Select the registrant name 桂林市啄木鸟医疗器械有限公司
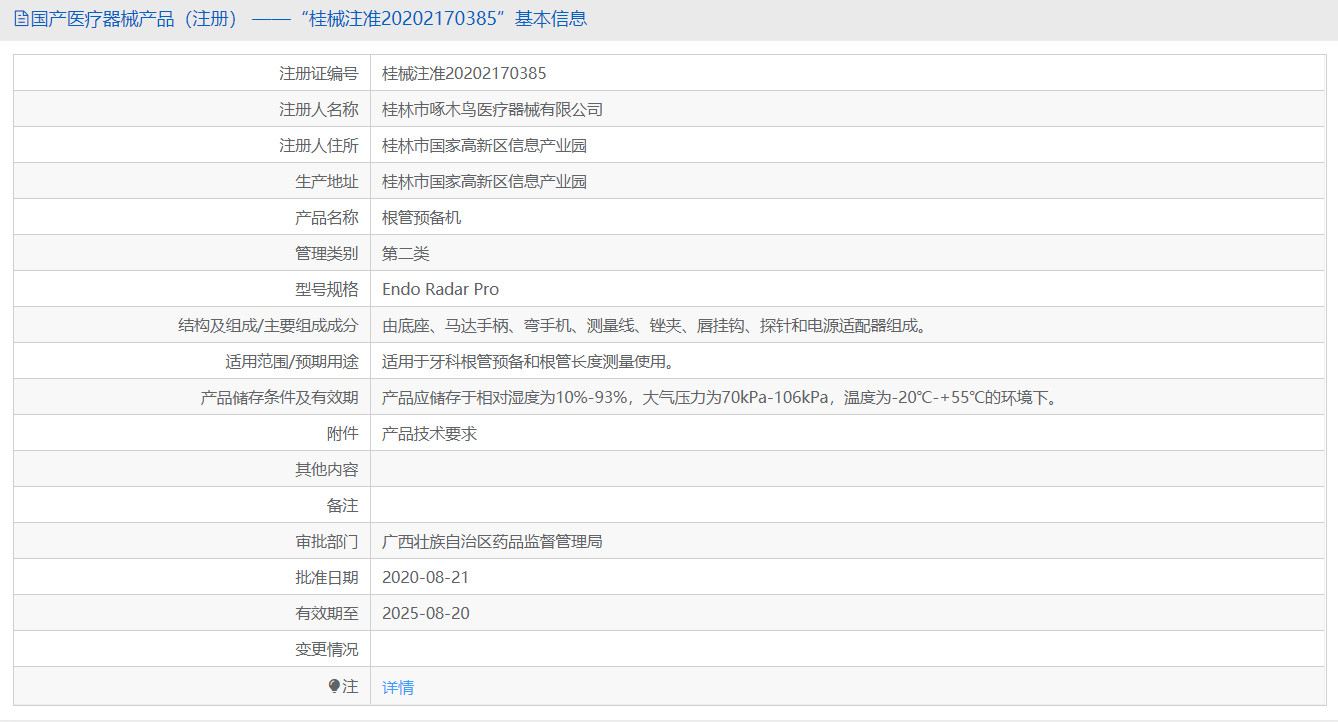Screen dimensions: 1338x722 point(493,109)
